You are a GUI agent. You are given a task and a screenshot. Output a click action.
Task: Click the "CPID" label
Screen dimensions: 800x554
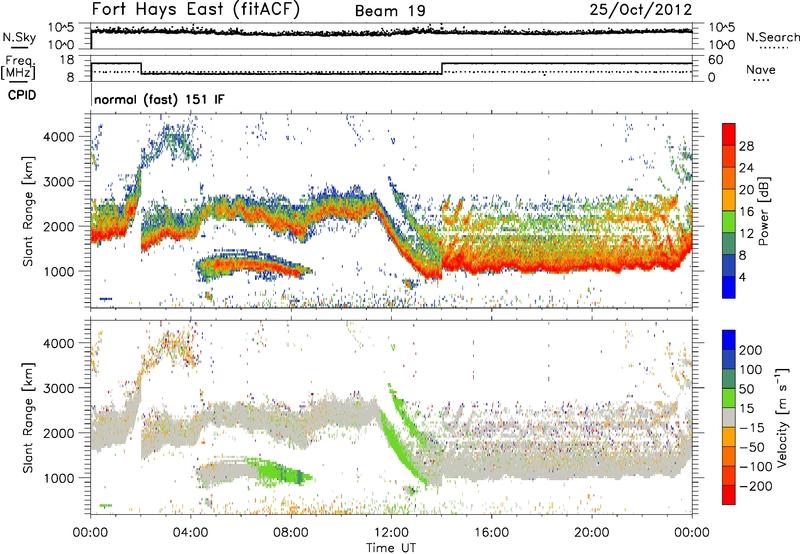tap(22, 95)
